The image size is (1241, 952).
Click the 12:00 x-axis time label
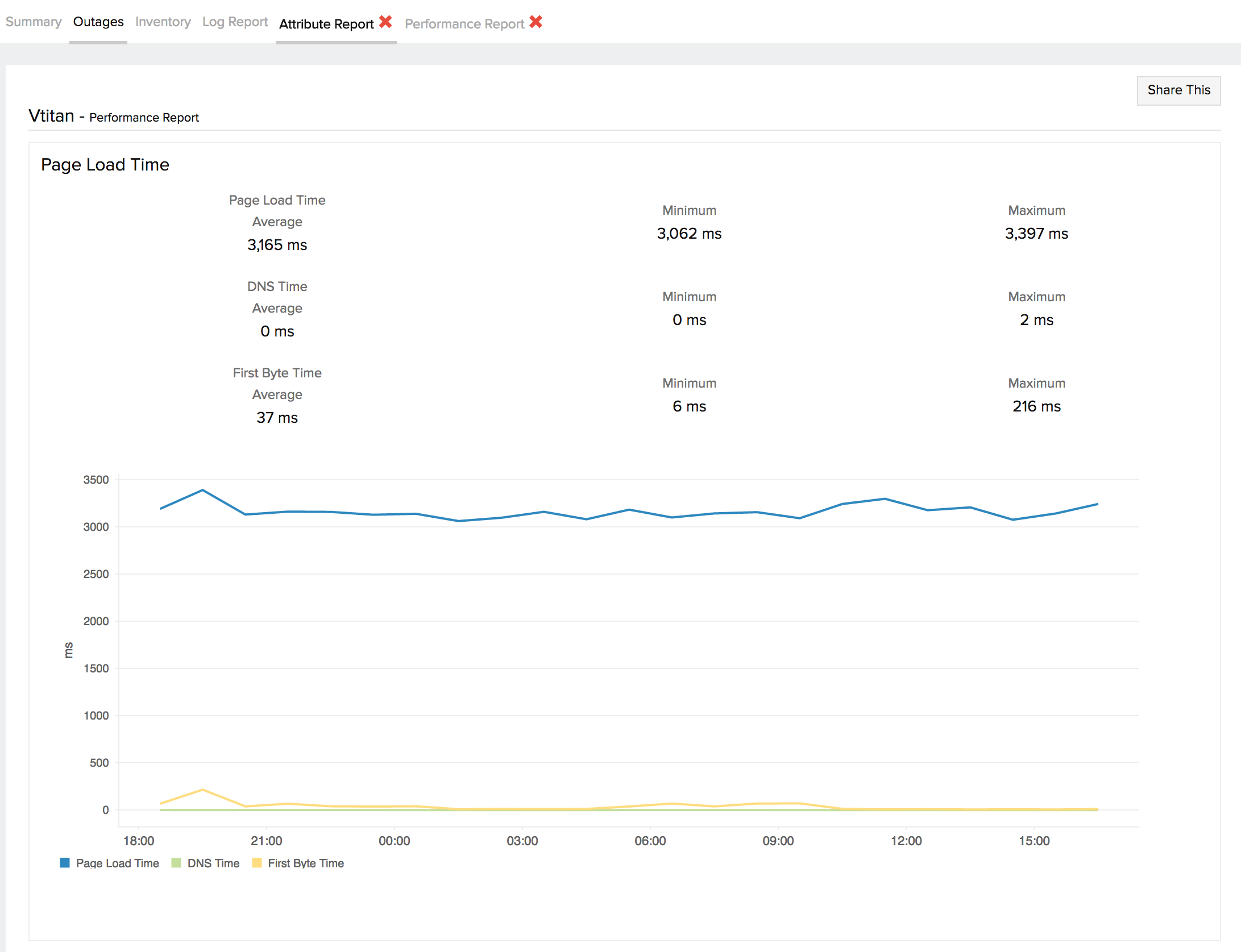906,841
